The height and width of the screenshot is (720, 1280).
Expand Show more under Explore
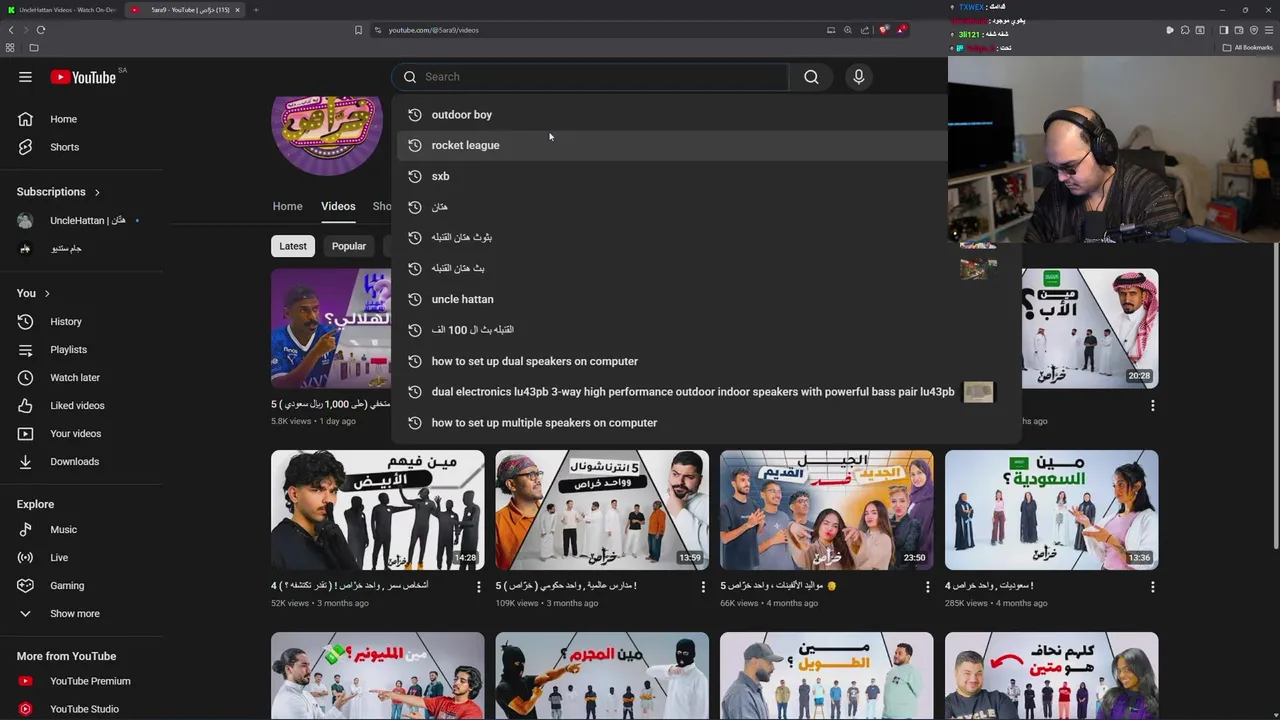tap(75, 614)
